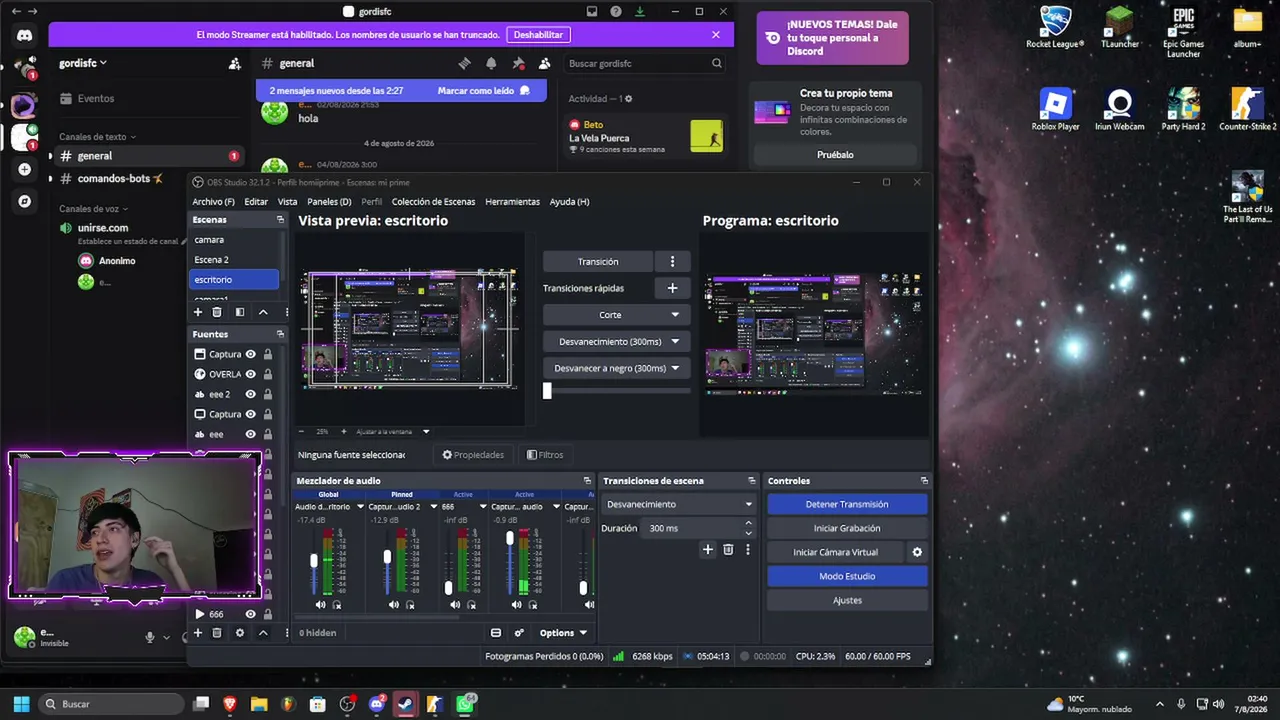Open virtual camera settings gear
This screenshot has width=1280, height=720.
917,552
